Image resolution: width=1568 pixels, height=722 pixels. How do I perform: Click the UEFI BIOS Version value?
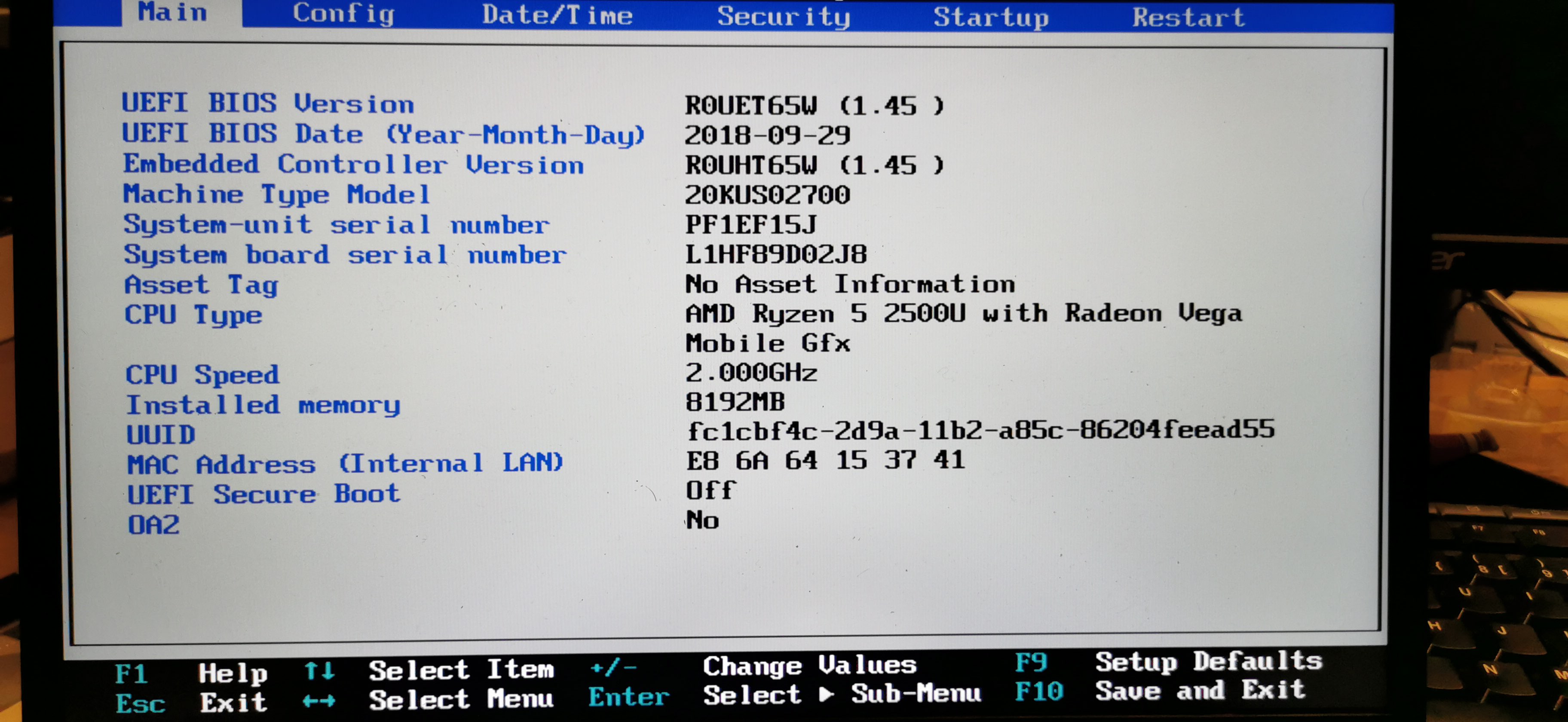814,106
